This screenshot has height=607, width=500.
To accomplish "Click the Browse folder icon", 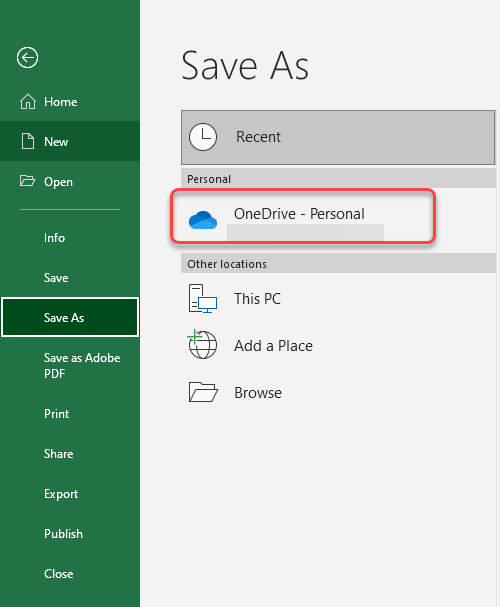I will coord(203,392).
